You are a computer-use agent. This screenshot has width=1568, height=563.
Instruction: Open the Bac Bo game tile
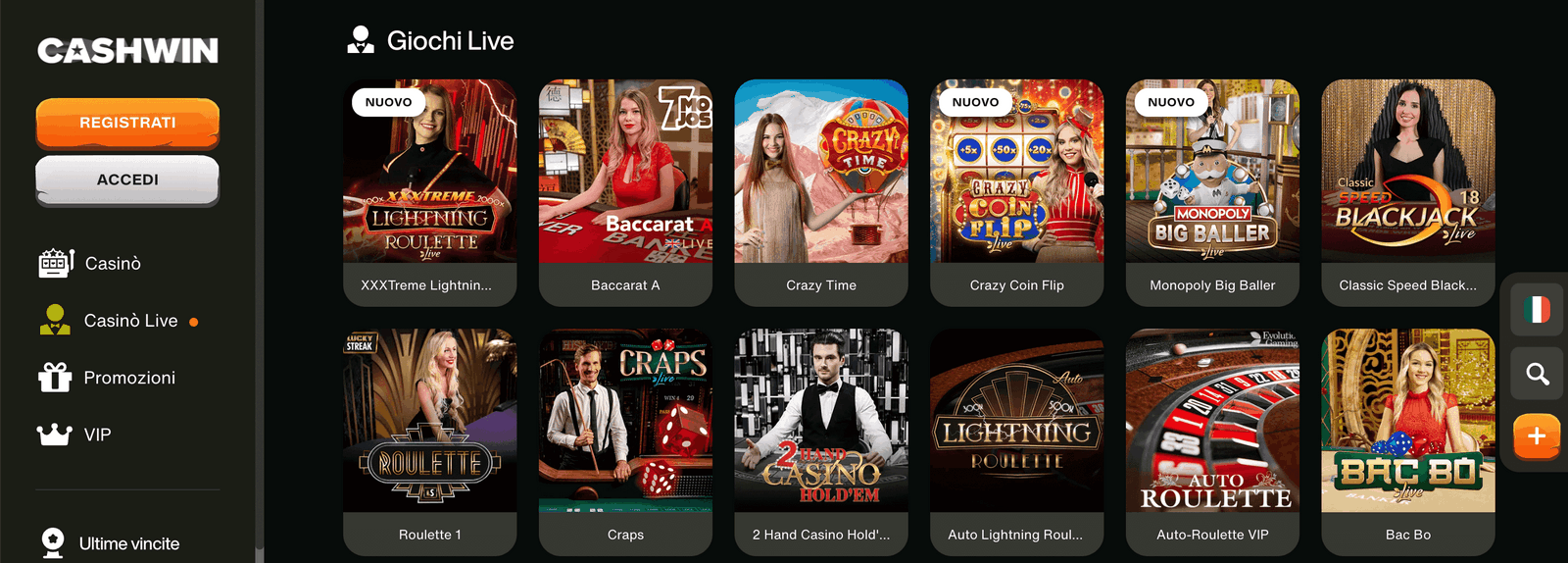(1408, 441)
